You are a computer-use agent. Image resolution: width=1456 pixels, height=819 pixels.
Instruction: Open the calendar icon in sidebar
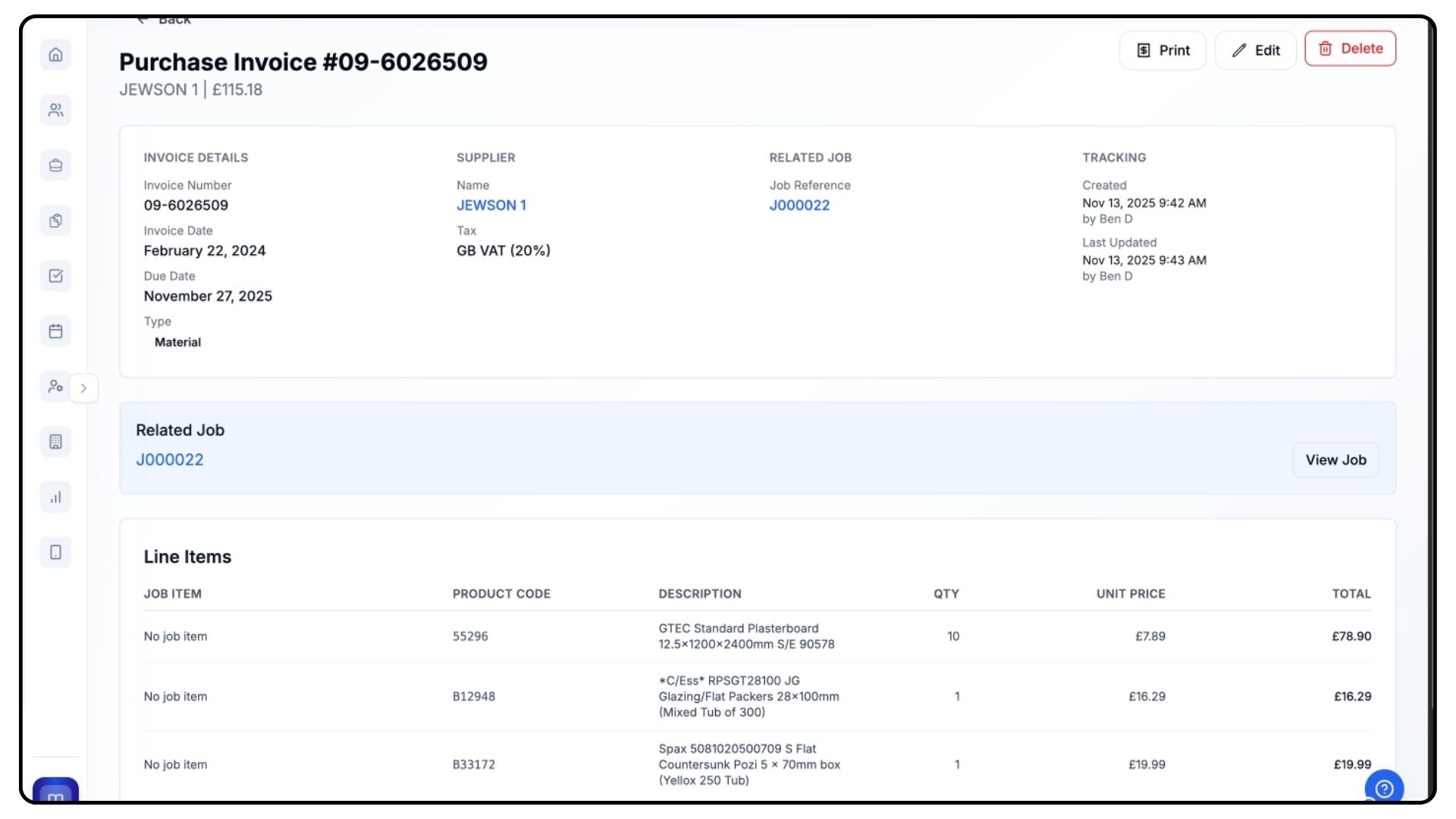tap(55, 331)
